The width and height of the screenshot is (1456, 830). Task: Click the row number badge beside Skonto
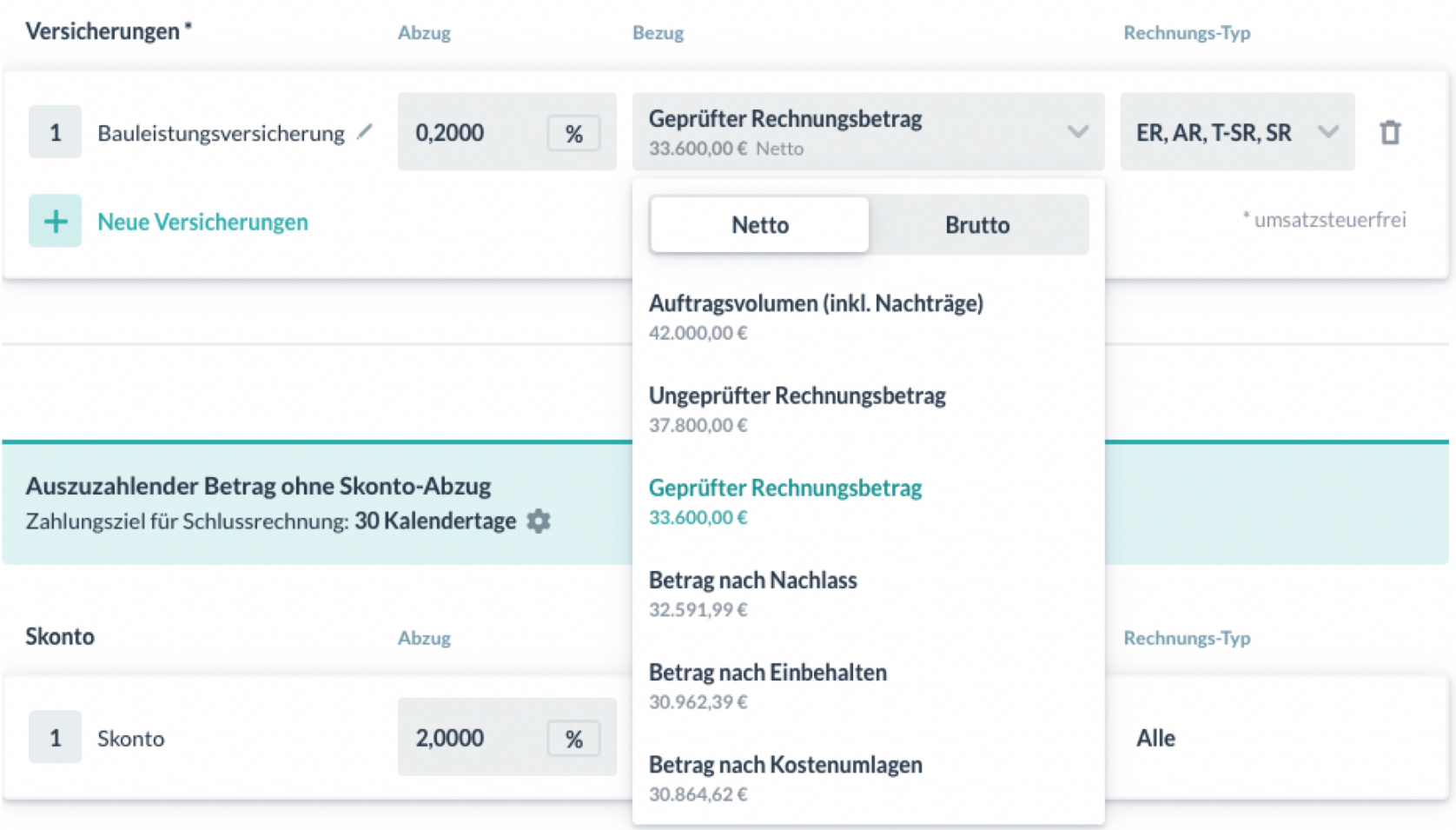[x=55, y=738]
